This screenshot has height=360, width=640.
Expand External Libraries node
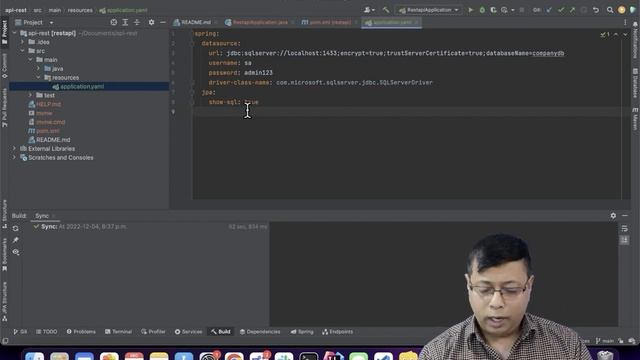tap(15, 149)
